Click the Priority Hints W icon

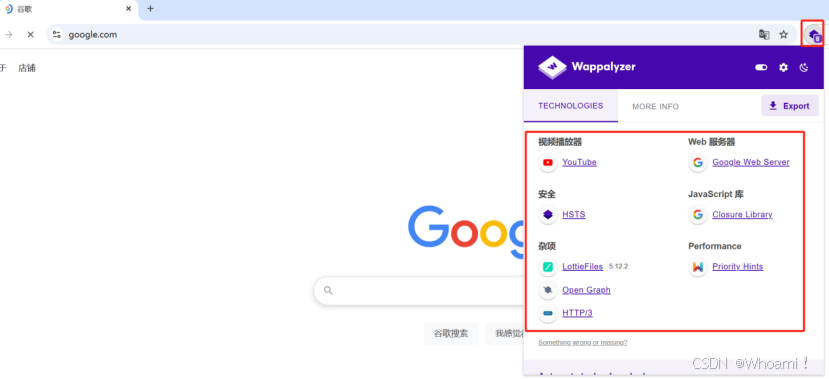698,267
